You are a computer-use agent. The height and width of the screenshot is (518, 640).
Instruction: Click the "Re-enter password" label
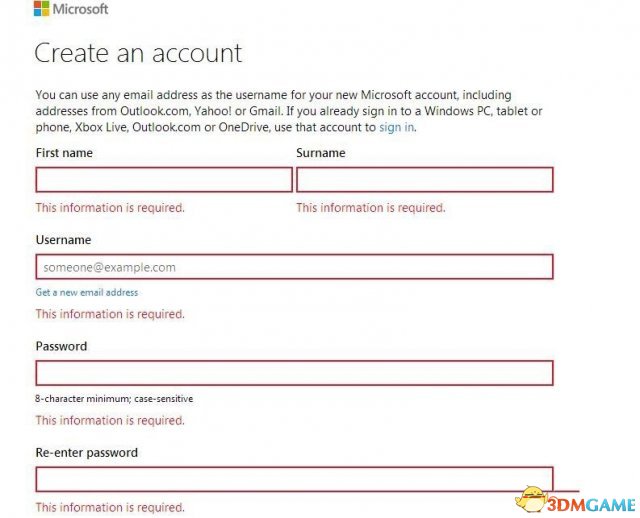87,452
